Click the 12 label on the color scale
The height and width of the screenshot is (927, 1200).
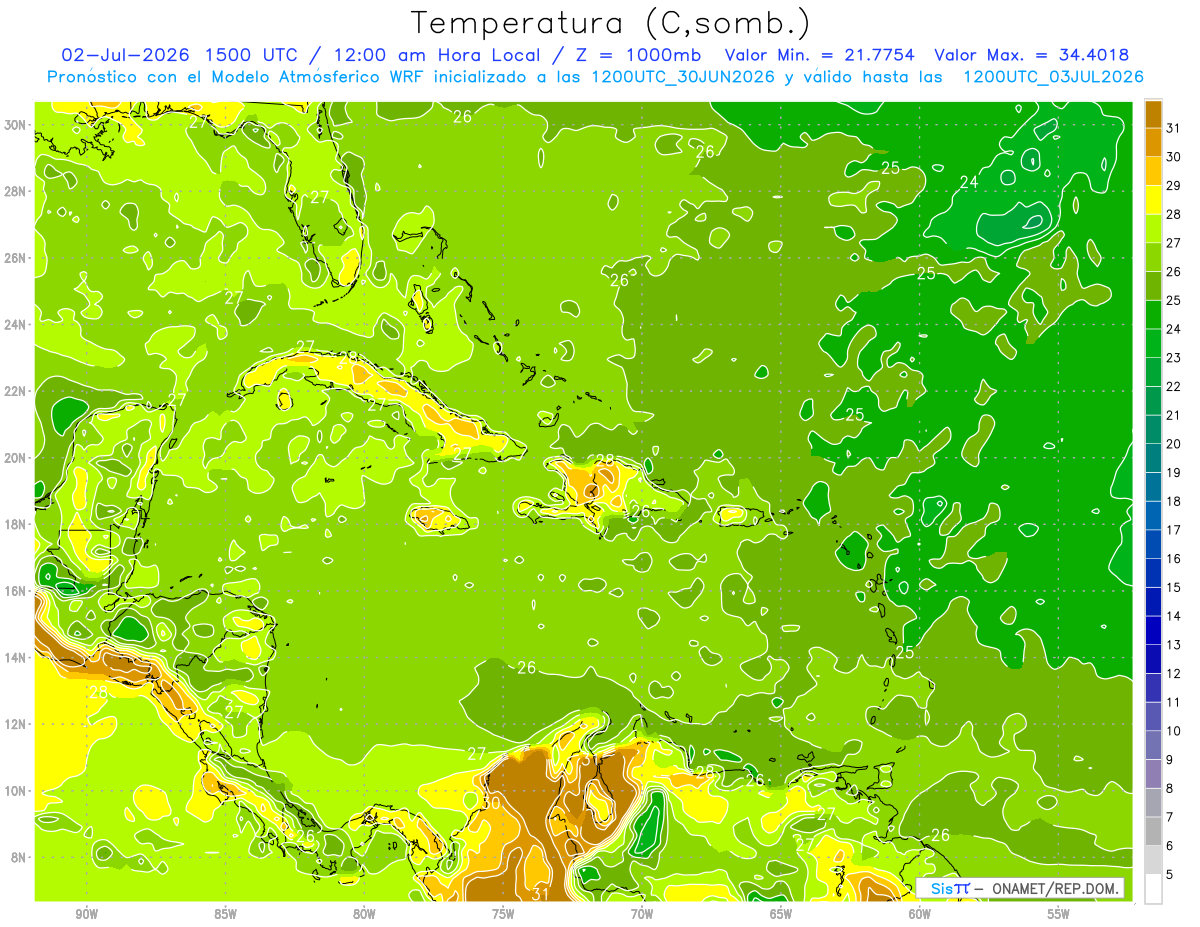click(1174, 674)
